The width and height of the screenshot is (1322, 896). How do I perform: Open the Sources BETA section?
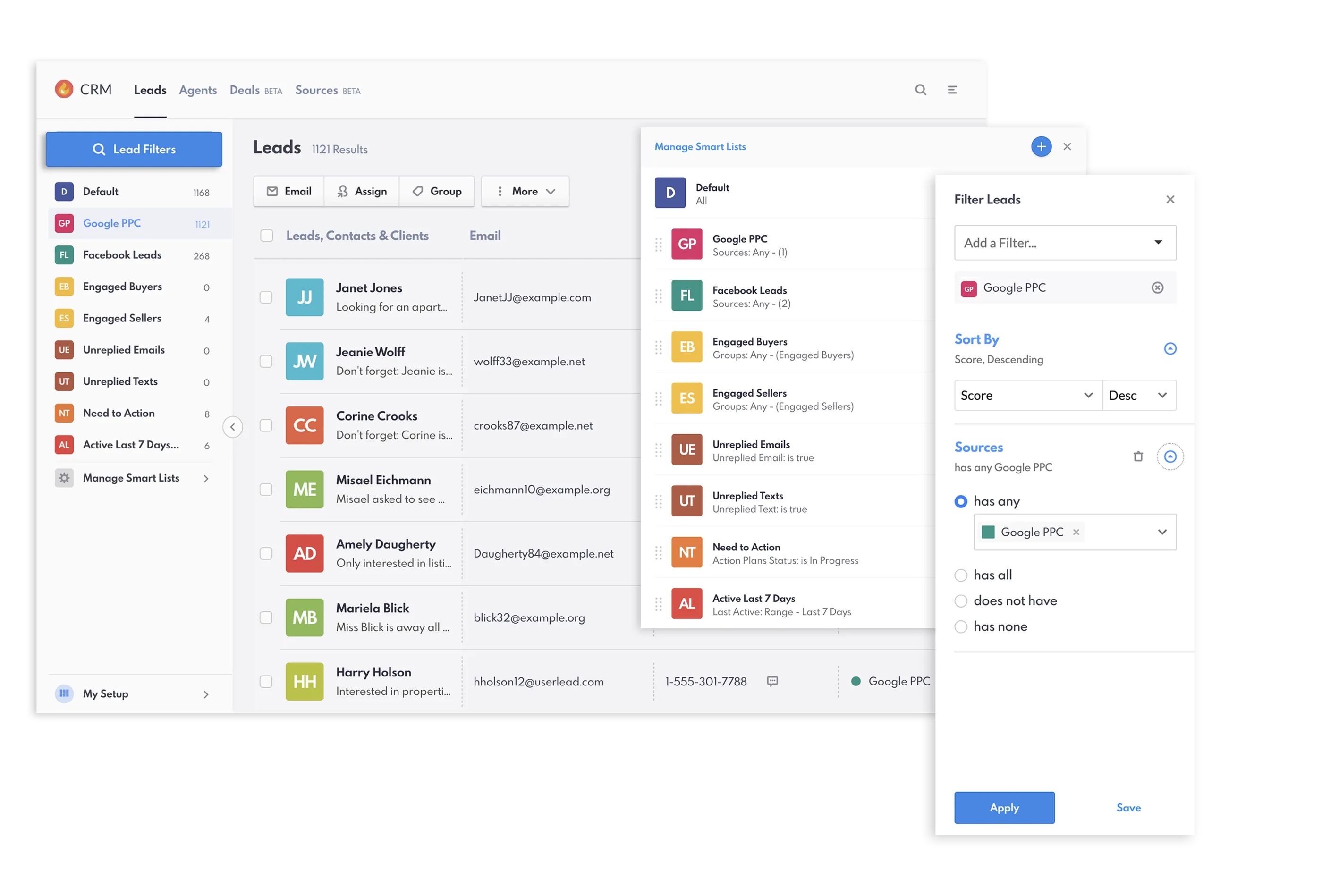click(x=317, y=90)
